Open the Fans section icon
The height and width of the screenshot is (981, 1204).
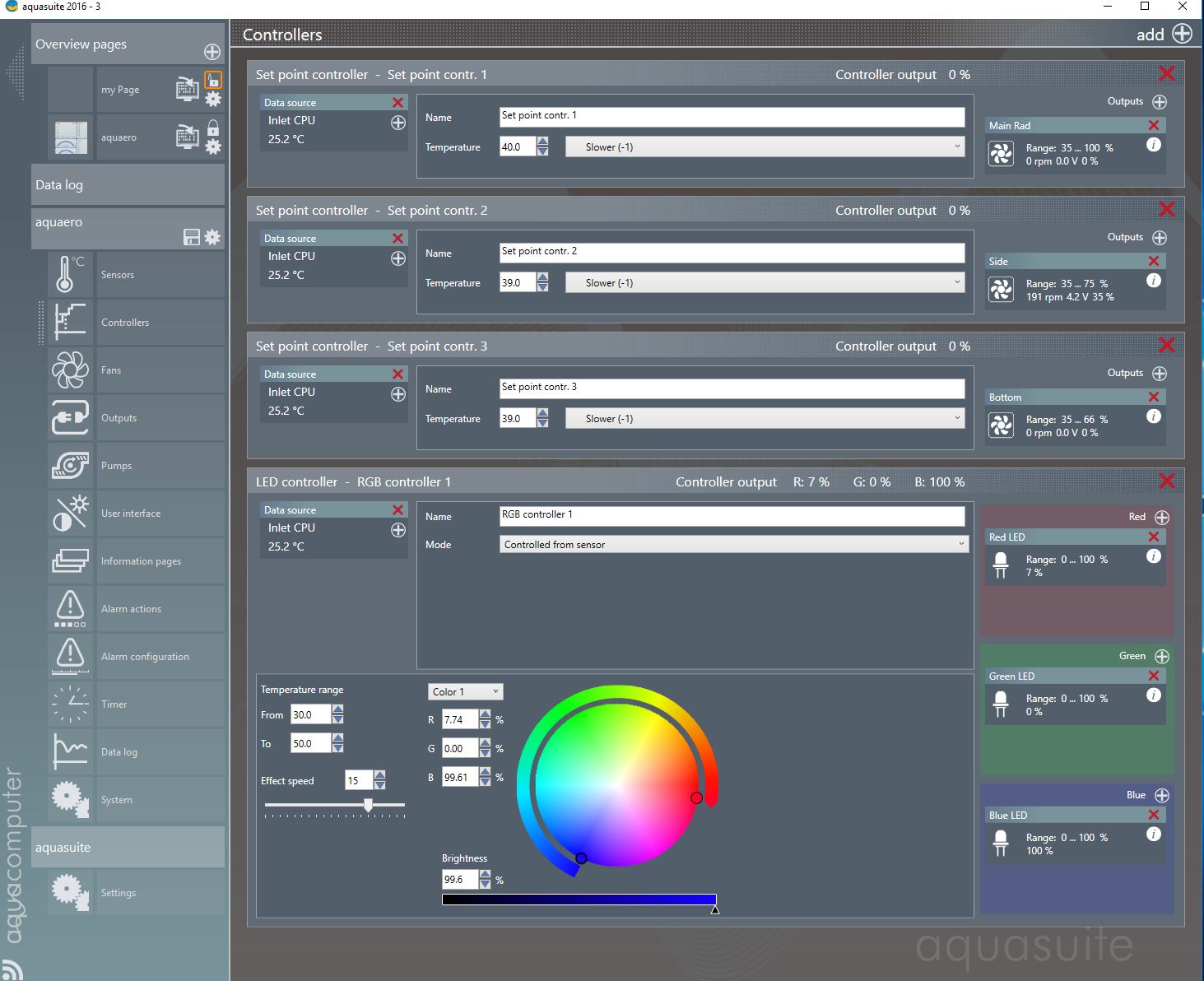[x=70, y=370]
